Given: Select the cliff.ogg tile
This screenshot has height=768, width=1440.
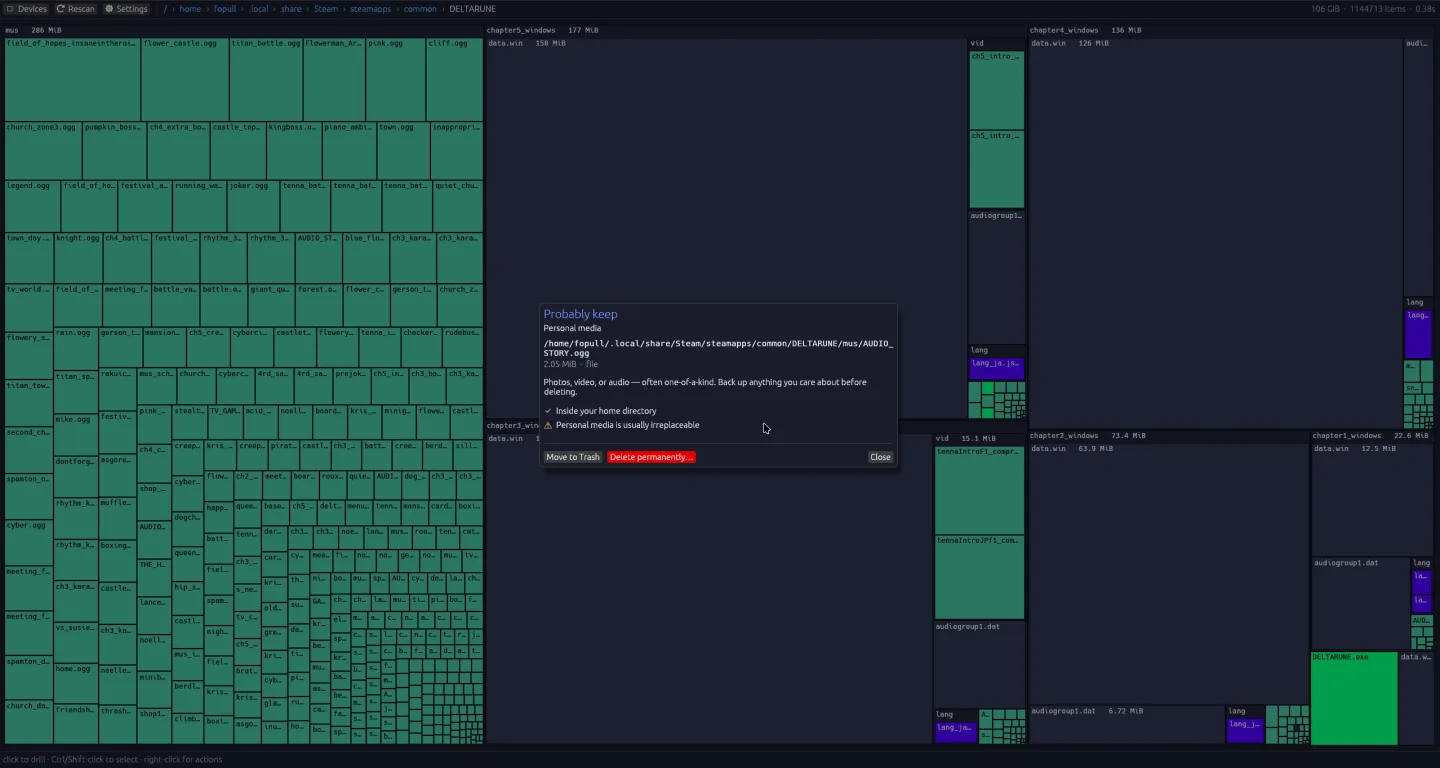Looking at the screenshot, I should (x=455, y=80).
